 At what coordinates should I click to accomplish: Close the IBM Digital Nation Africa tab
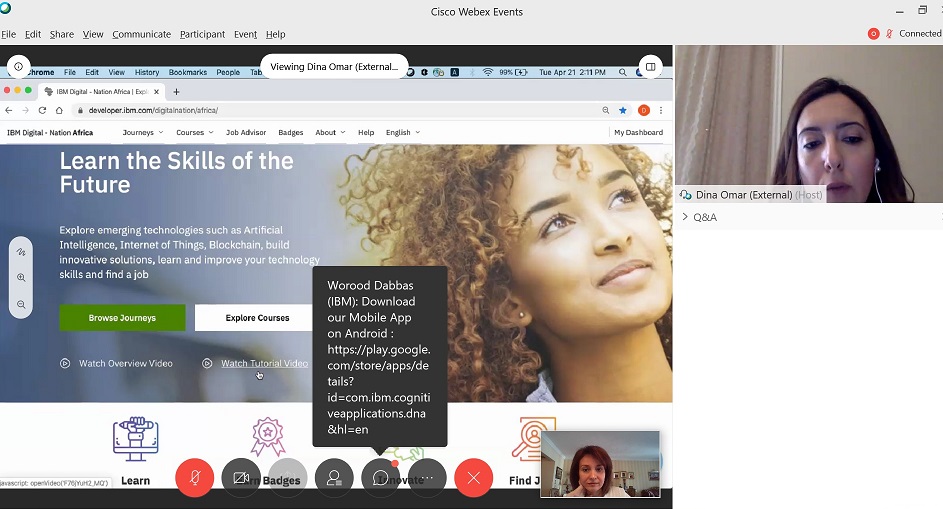pos(156,91)
